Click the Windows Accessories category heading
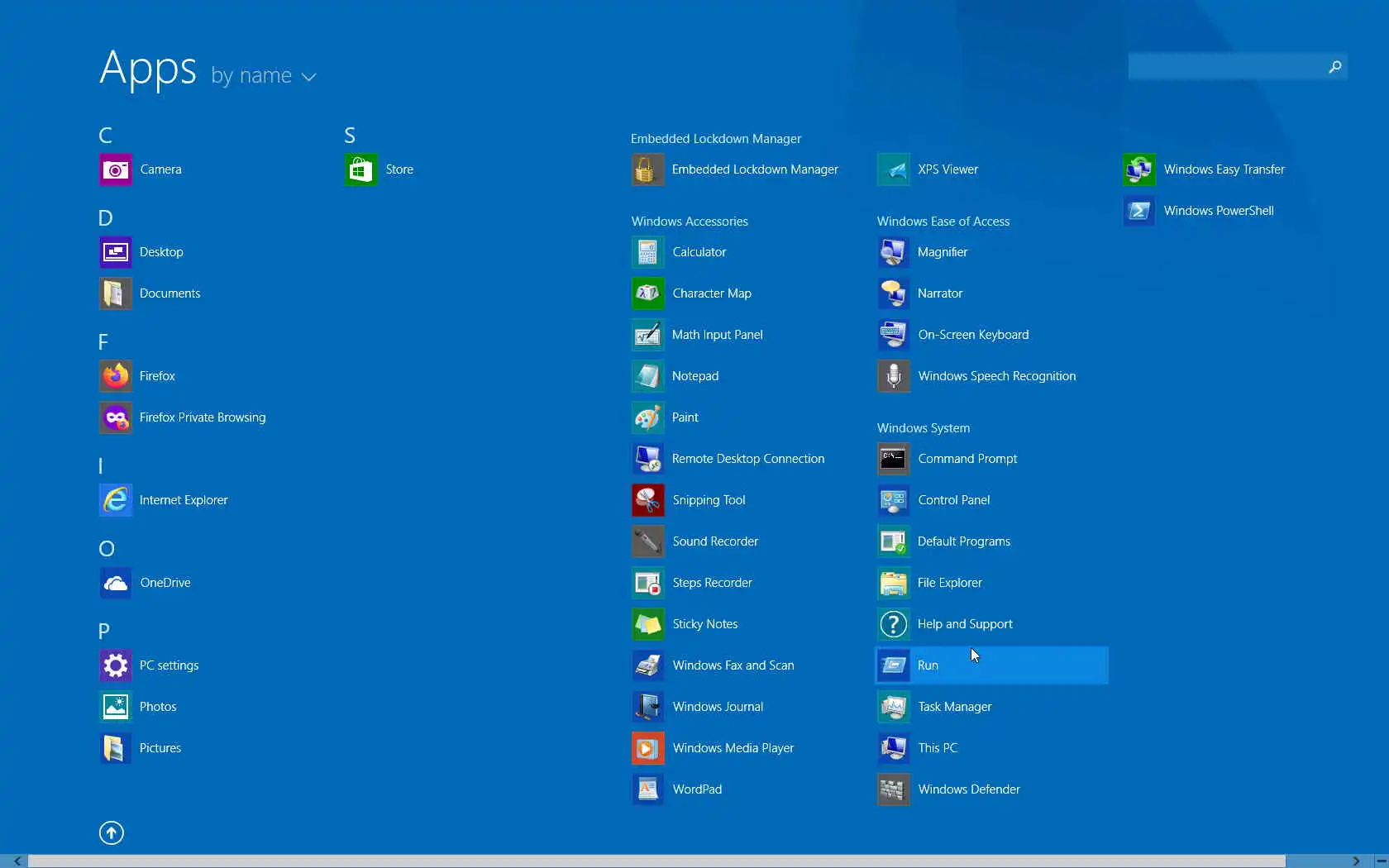 [x=690, y=222]
